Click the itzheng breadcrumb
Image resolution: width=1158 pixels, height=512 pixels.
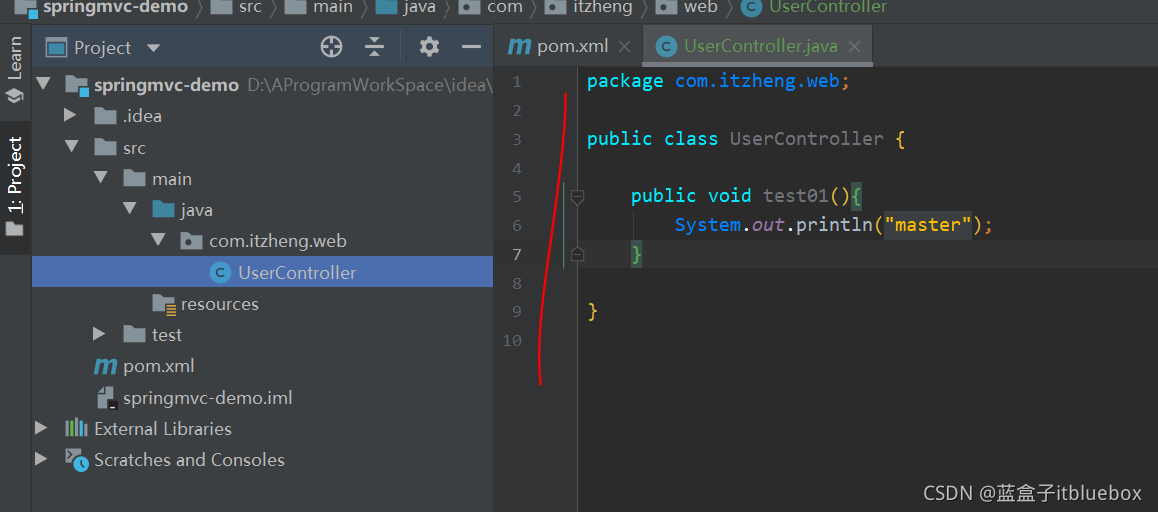coord(603,7)
